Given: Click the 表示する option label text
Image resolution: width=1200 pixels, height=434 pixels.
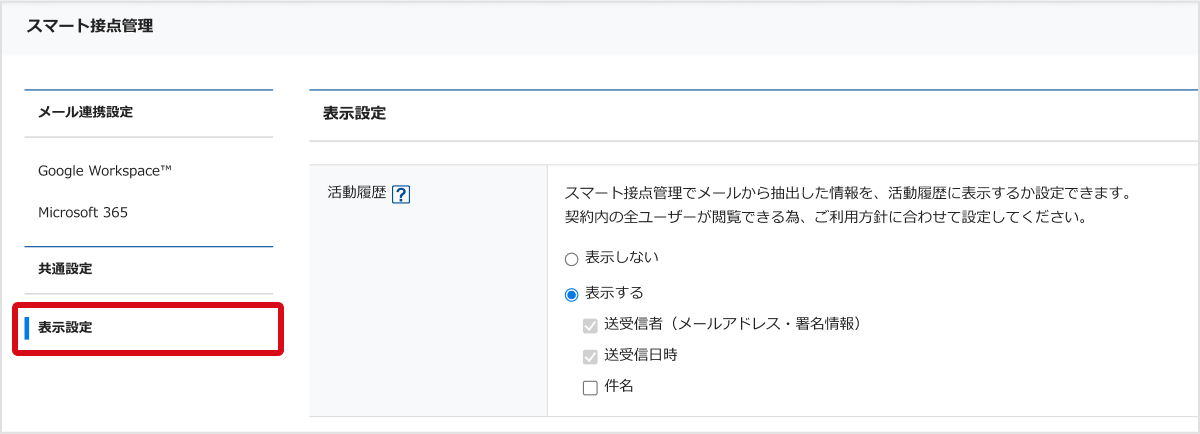Looking at the screenshot, I should pos(614,293).
